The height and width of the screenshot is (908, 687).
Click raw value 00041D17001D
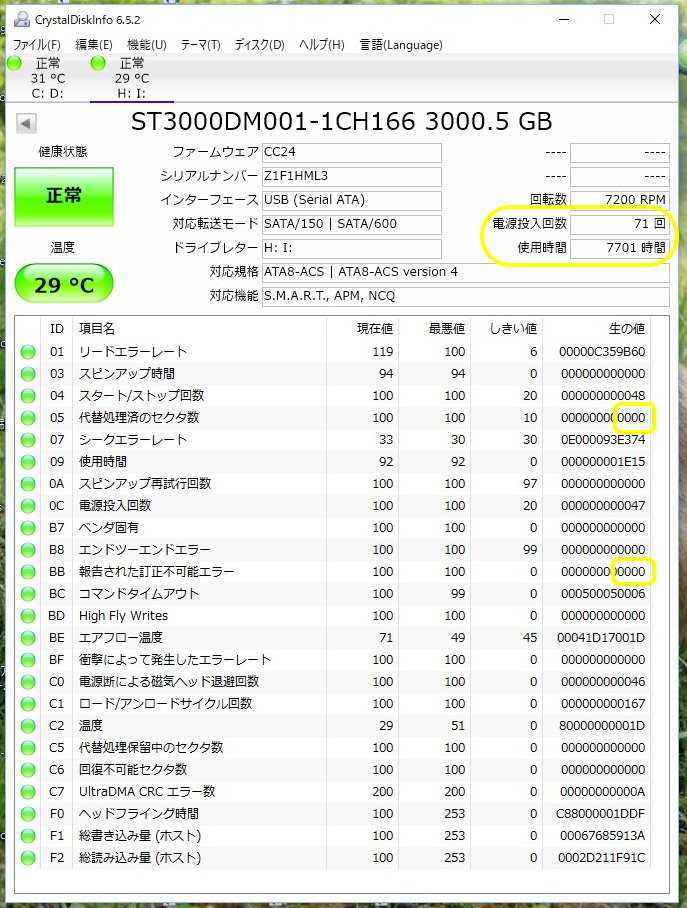coord(601,638)
